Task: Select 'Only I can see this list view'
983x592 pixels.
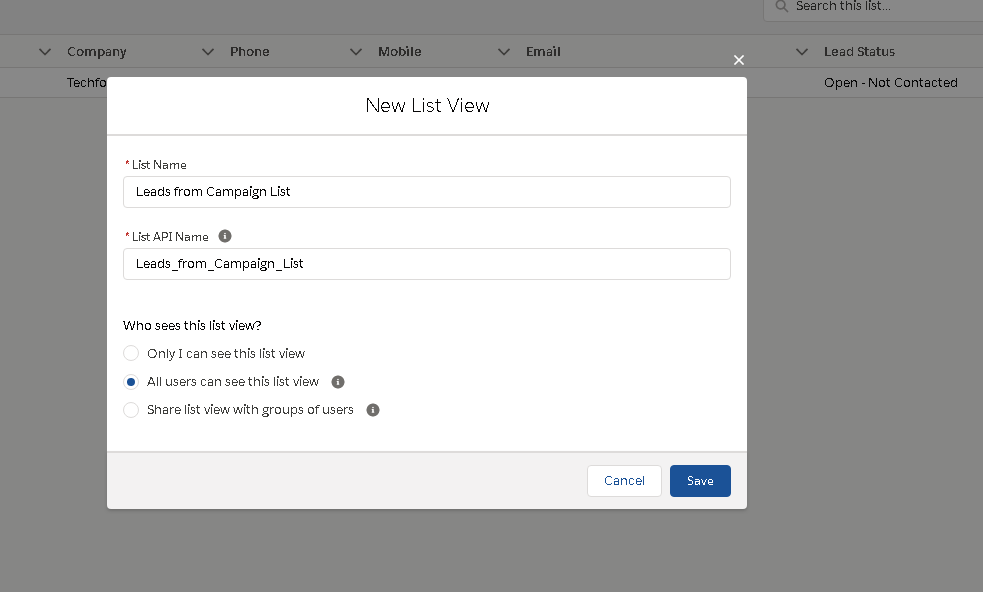Action: [x=131, y=353]
